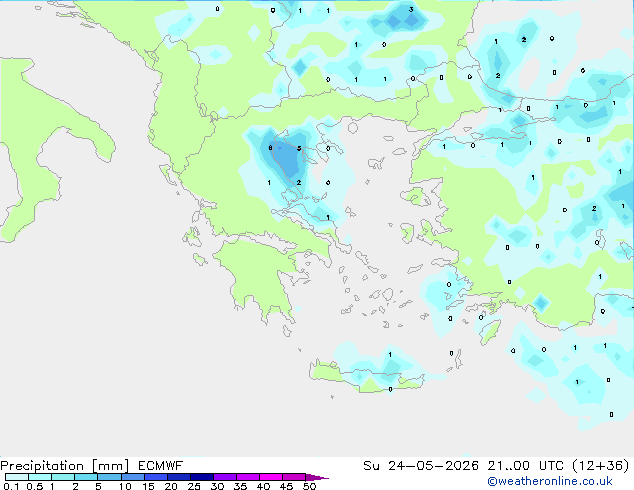Open the weatheronline.co.uk link

(550, 481)
